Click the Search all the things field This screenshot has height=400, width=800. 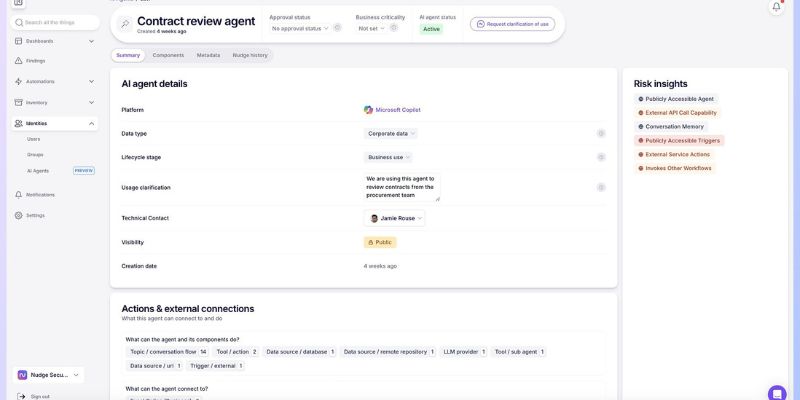click(58, 22)
